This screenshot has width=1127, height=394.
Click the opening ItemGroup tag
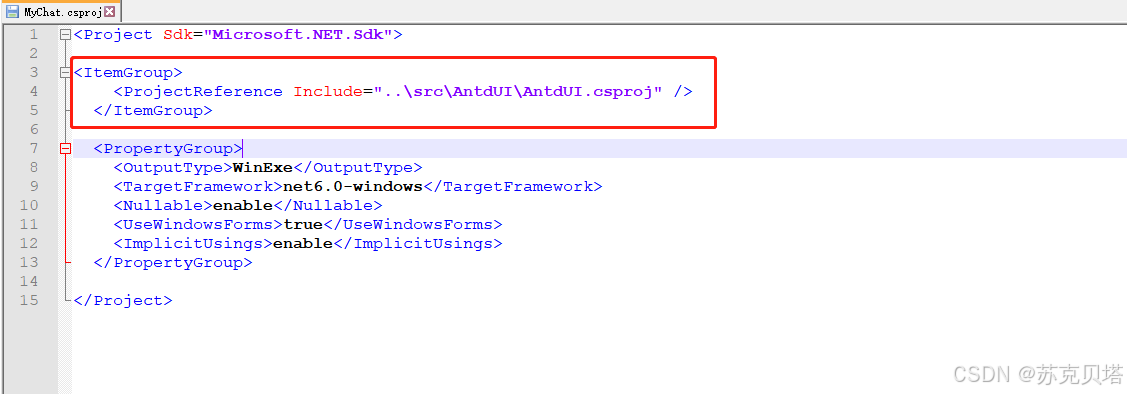(x=128, y=73)
